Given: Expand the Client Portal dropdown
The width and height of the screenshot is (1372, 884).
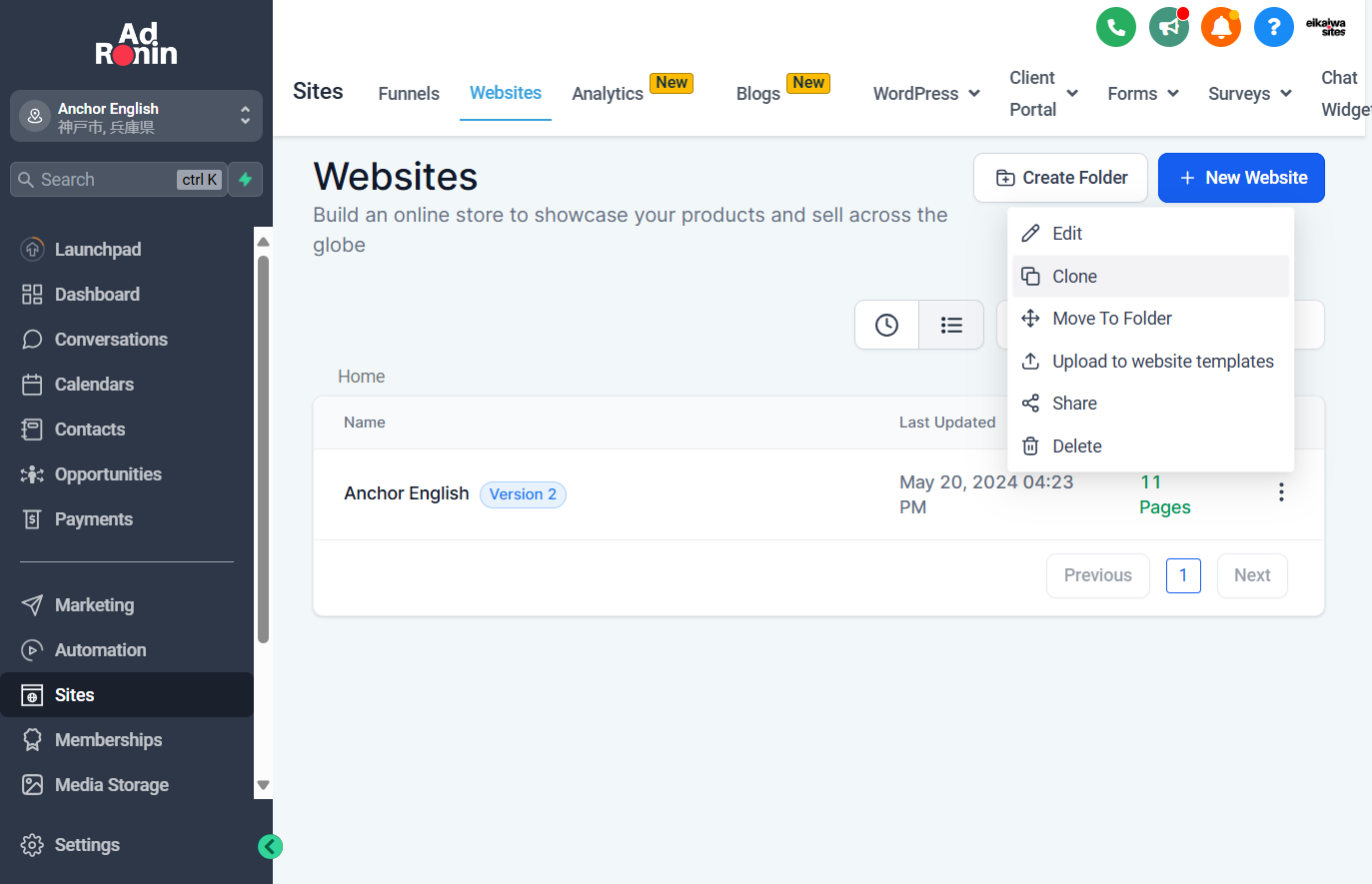Looking at the screenshot, I should click(x=1043, y=94).
